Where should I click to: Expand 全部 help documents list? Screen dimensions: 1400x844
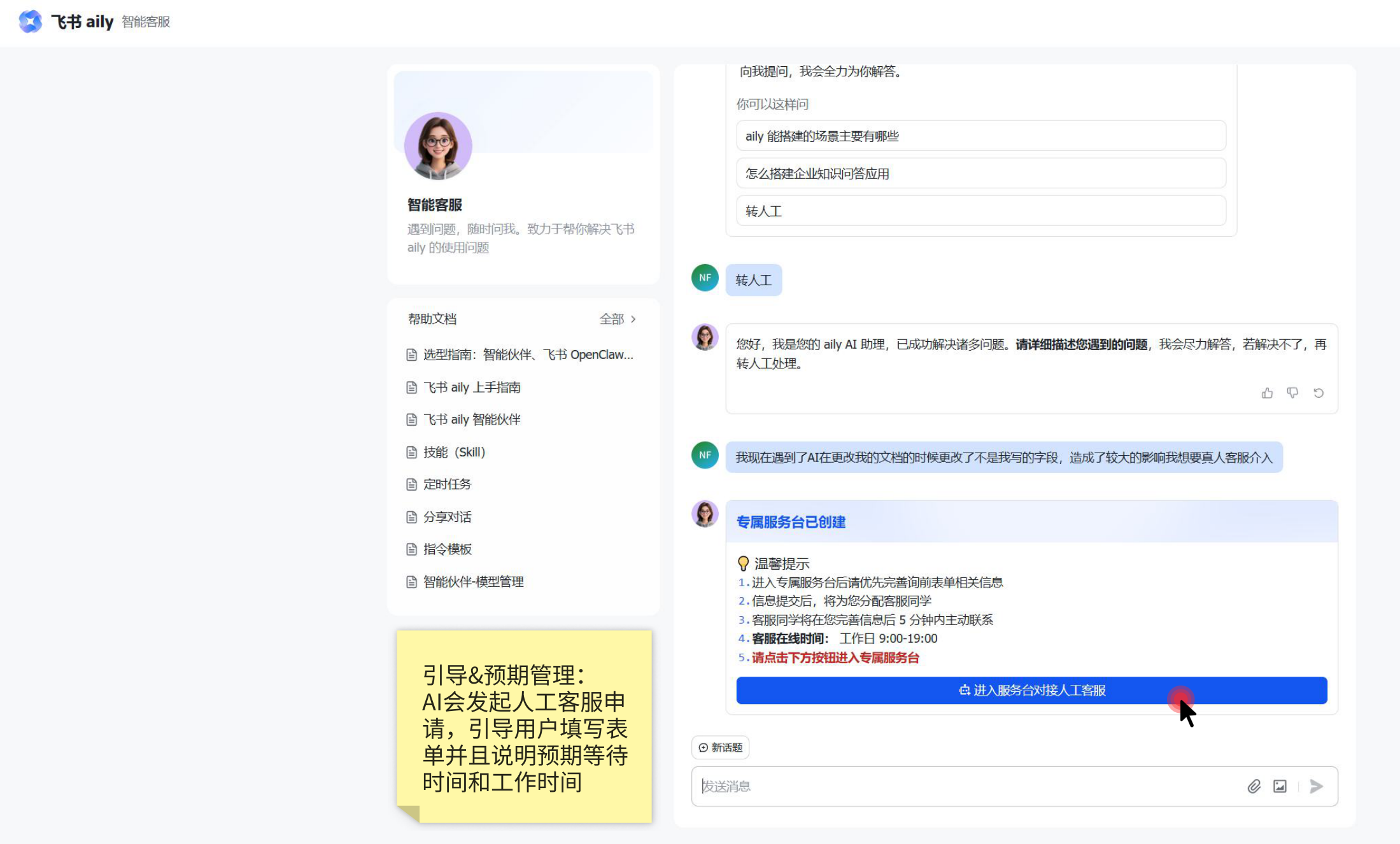tap(617, 319)
